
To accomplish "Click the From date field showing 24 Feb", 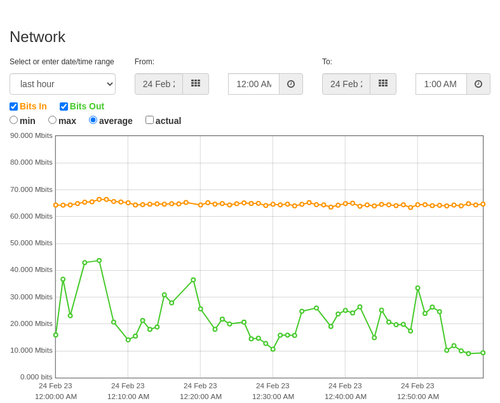I will 159,84.
